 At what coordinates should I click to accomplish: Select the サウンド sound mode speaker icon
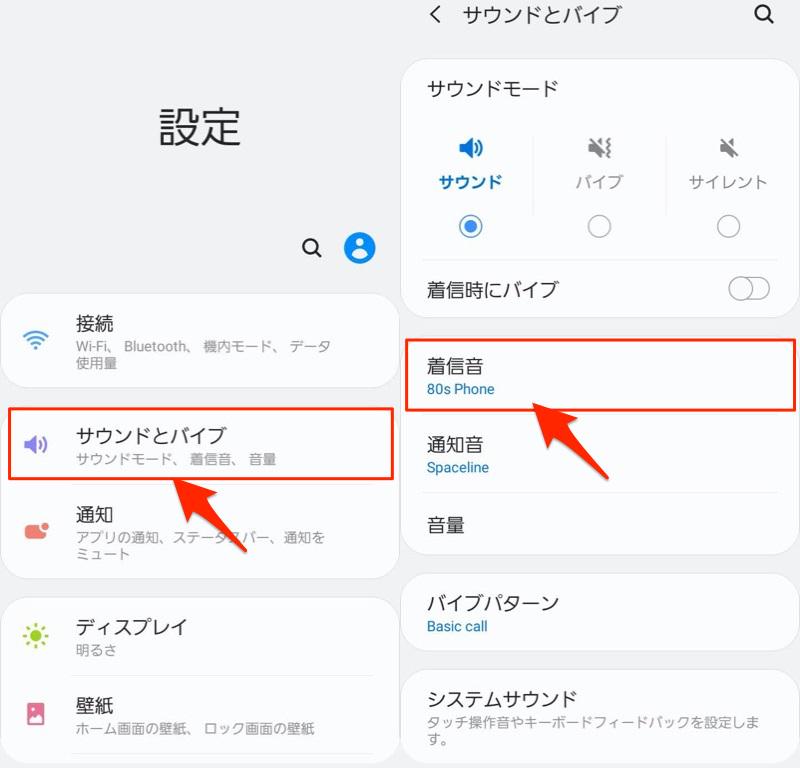(470, 148)
